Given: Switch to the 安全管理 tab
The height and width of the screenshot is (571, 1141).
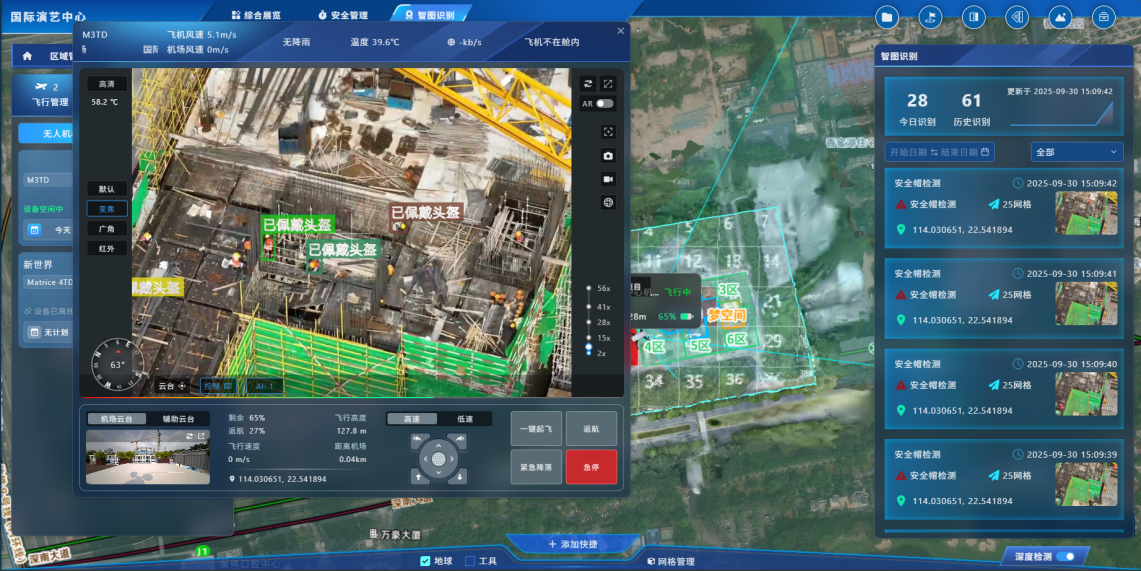Looking at the screenshot, I should click(x=343, y=15).
